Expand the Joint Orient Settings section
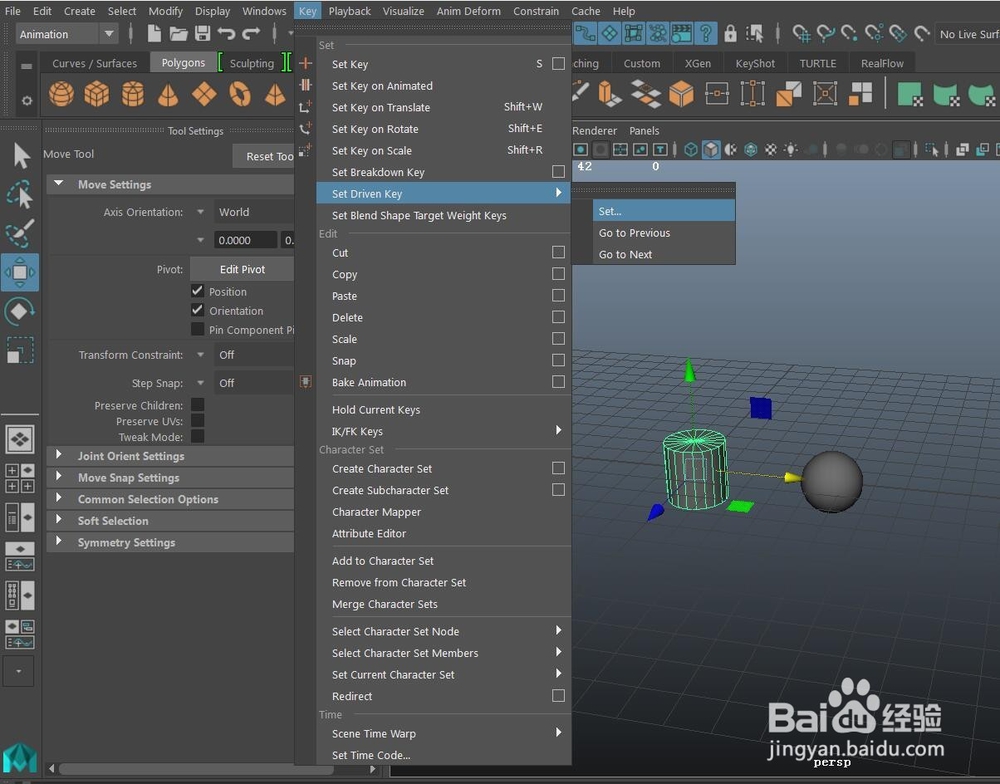This screenshot has width=1000, height=784. click(x=59, y=455)
